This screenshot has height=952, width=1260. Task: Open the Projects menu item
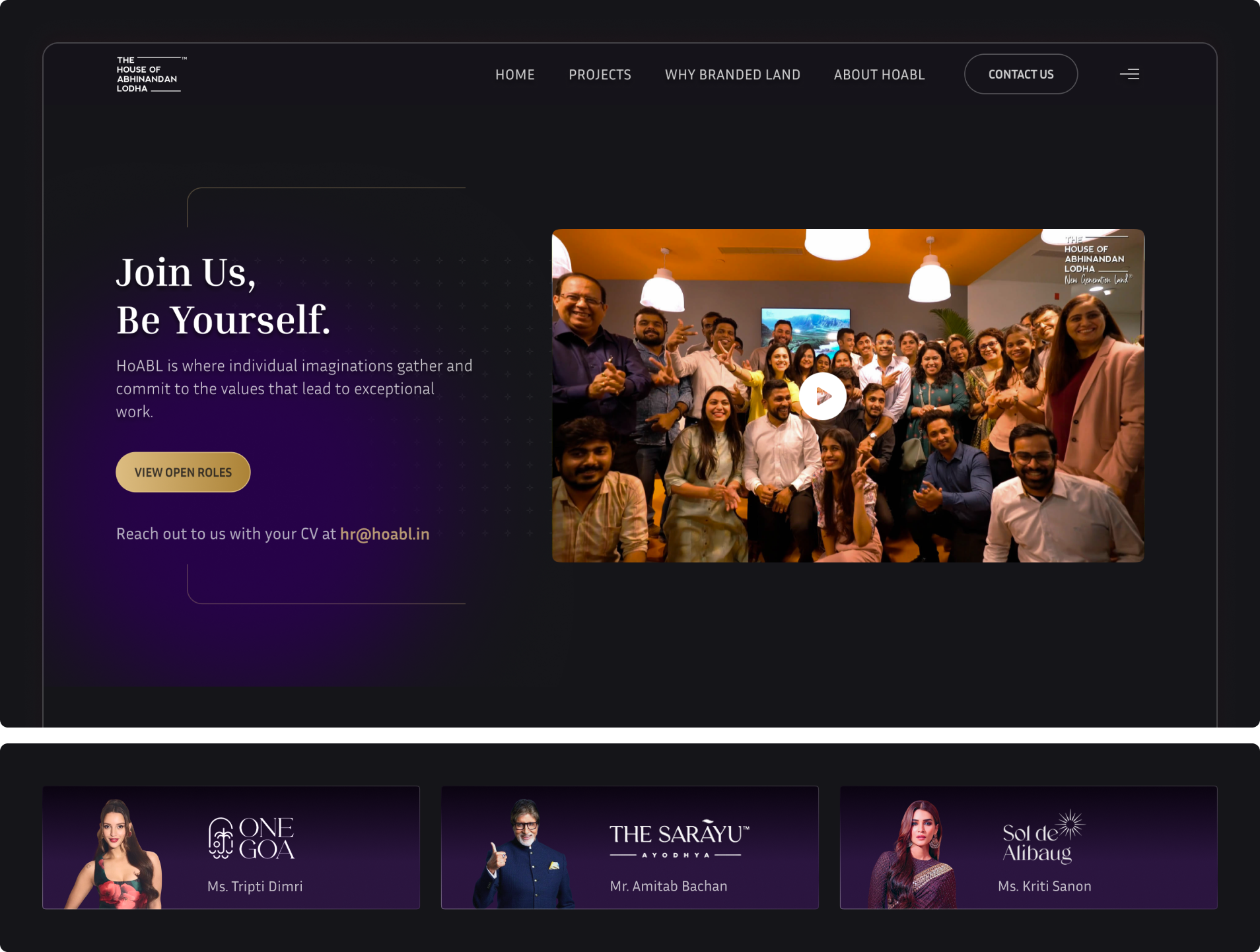[x=600, y=75]
